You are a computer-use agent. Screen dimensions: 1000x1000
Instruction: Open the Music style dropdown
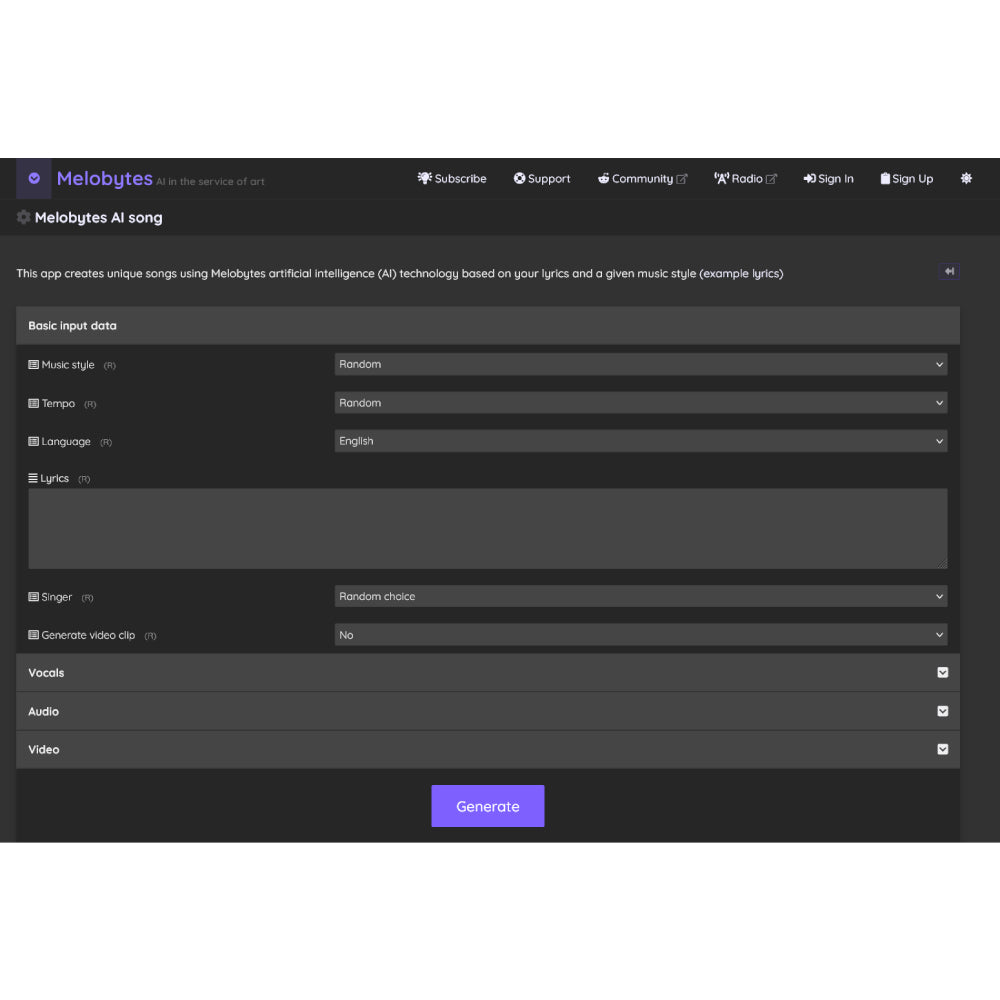pos(640,364)
